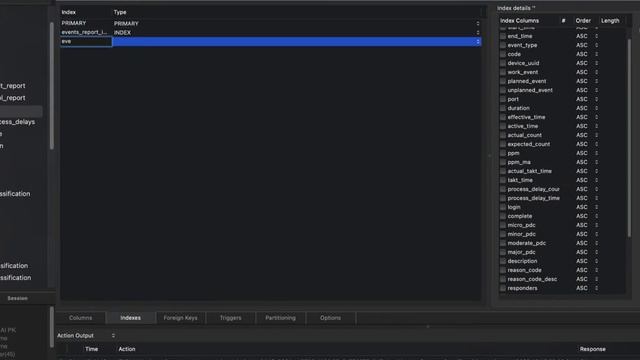
Task: Tick the ppm_ma column checkbox
Action: (503, 162)
